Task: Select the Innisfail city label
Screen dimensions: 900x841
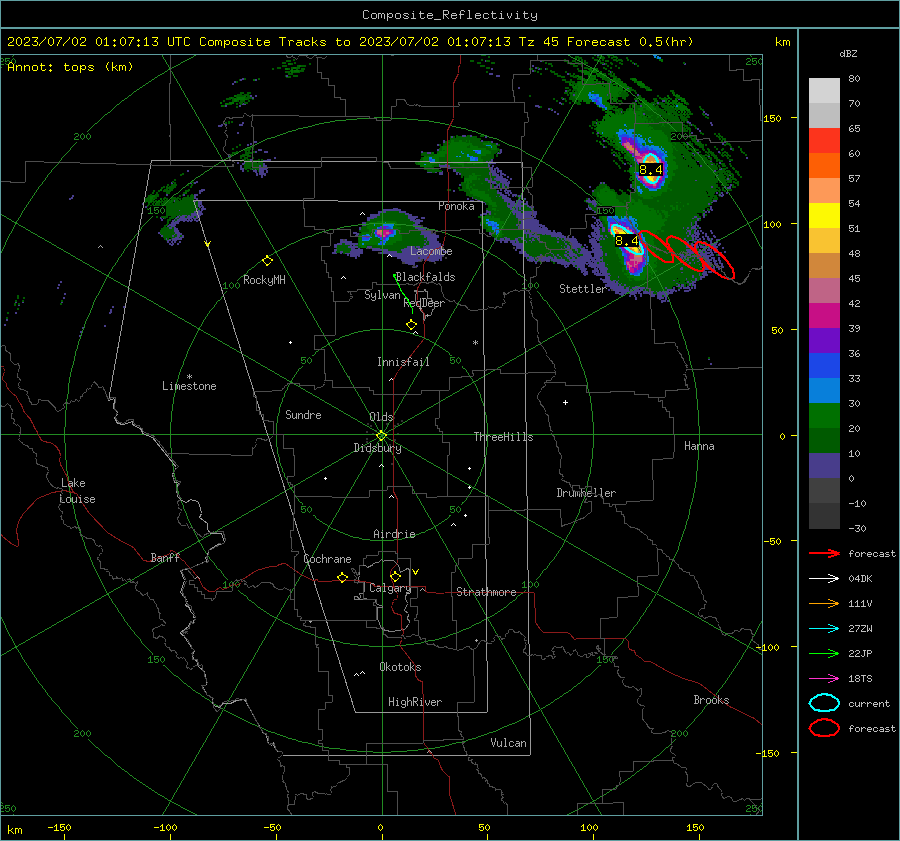Action: [x=403, y=362]
